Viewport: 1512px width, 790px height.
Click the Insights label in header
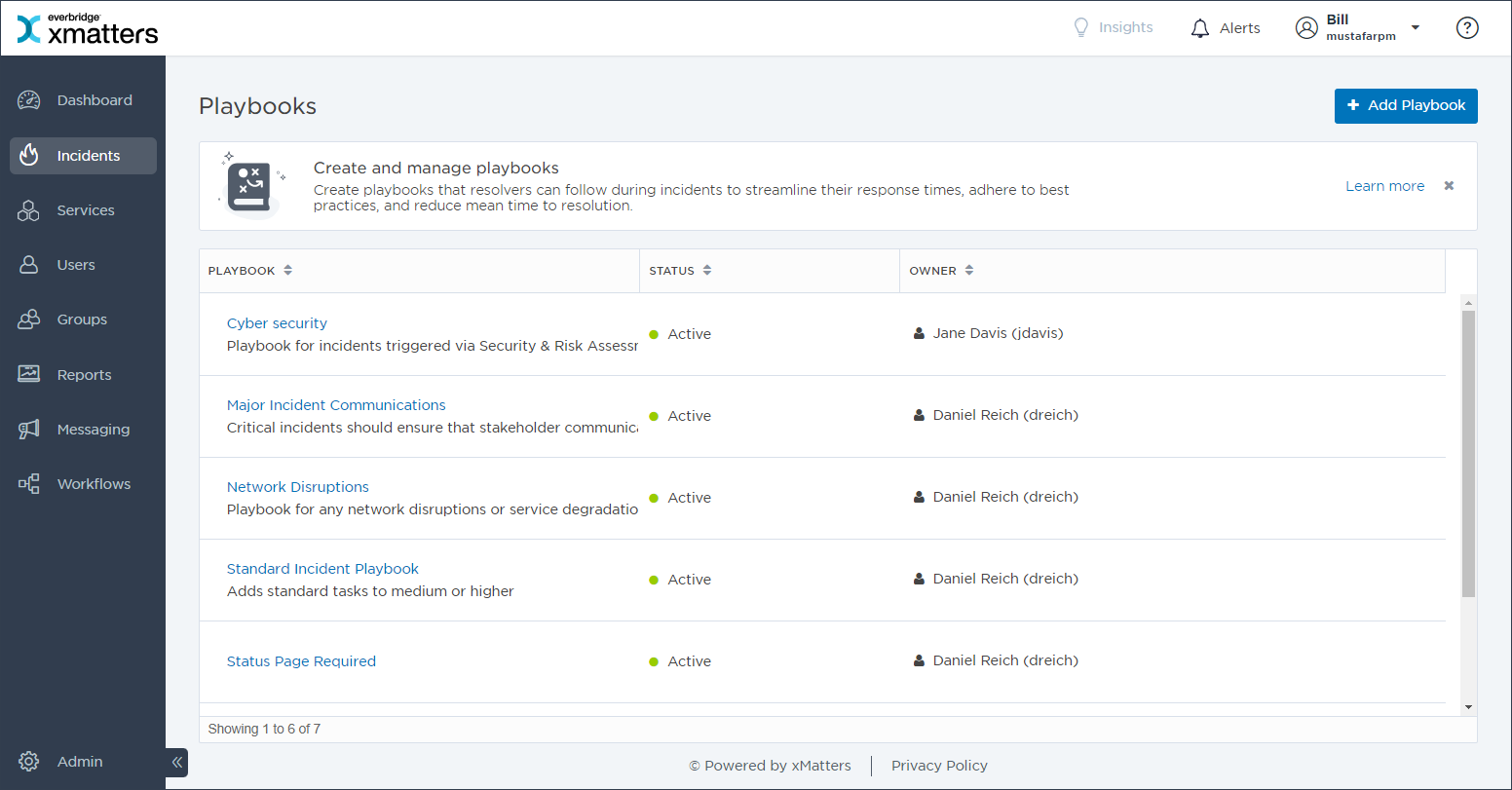point(1125,28)
